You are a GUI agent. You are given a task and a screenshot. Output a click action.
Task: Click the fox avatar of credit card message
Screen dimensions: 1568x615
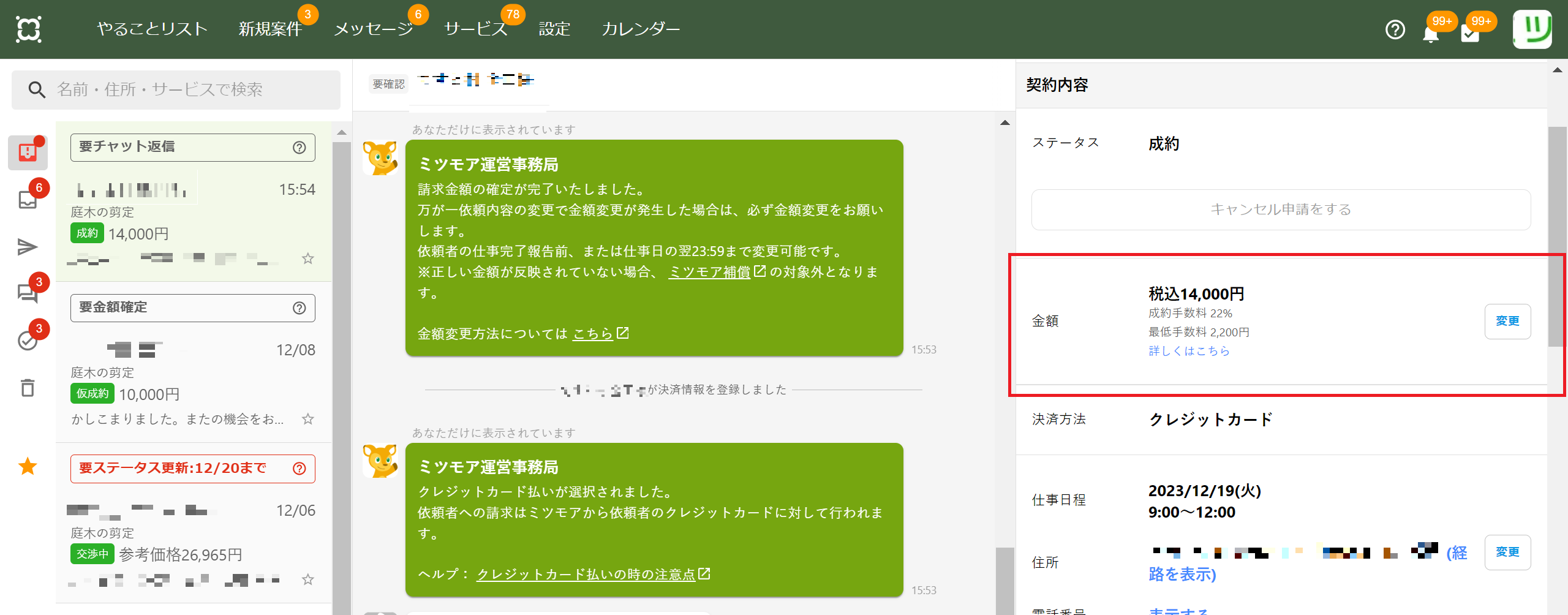click(x=380, y=461)
